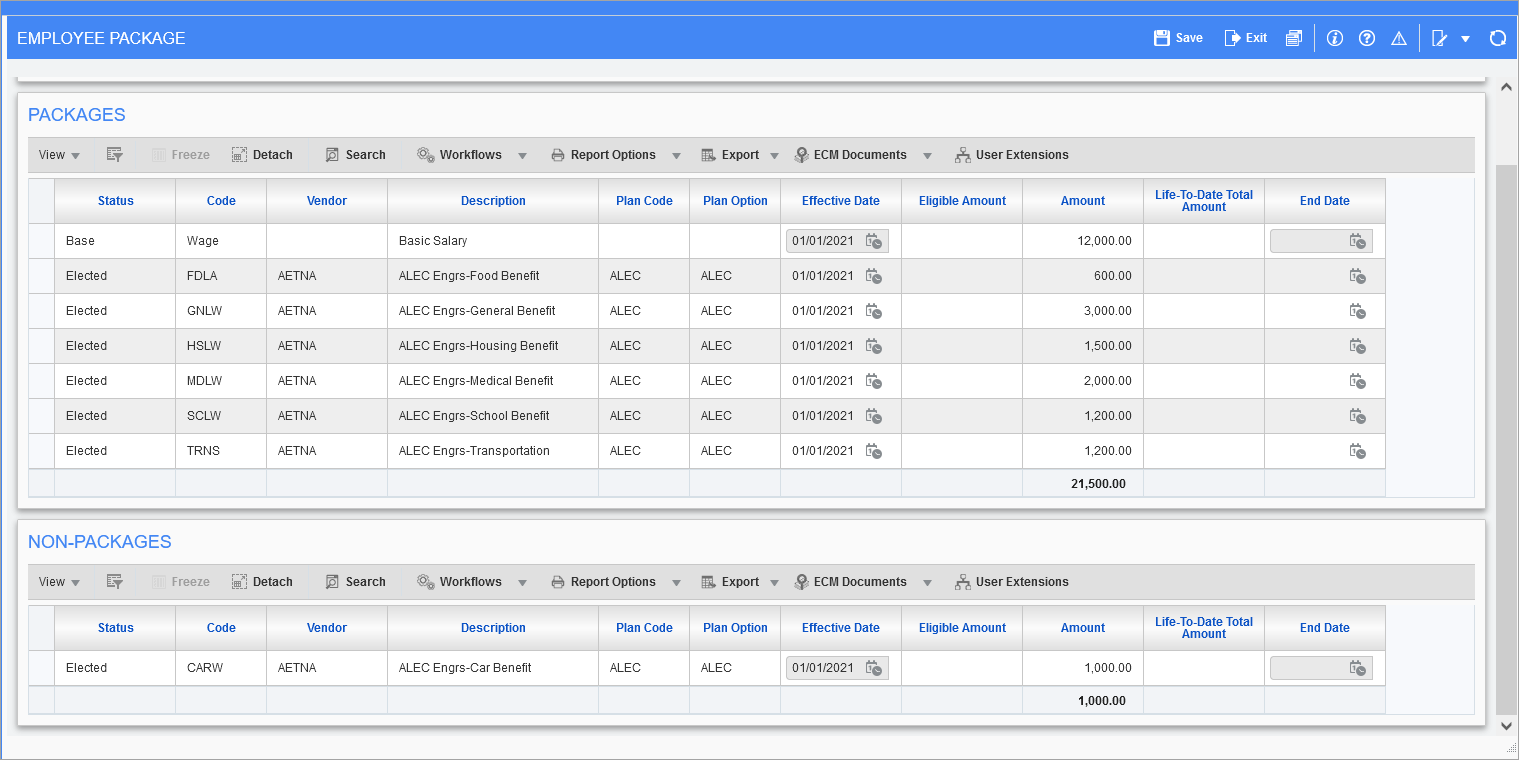
Task: Open the help question mark icon
Action: (x=1366, y=38)
